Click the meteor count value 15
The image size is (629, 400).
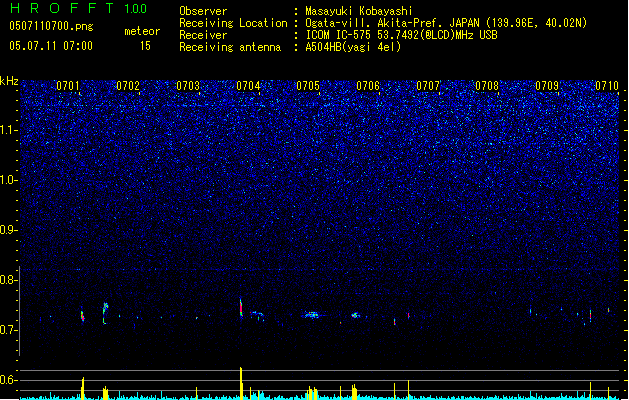(x=145, y=46)
